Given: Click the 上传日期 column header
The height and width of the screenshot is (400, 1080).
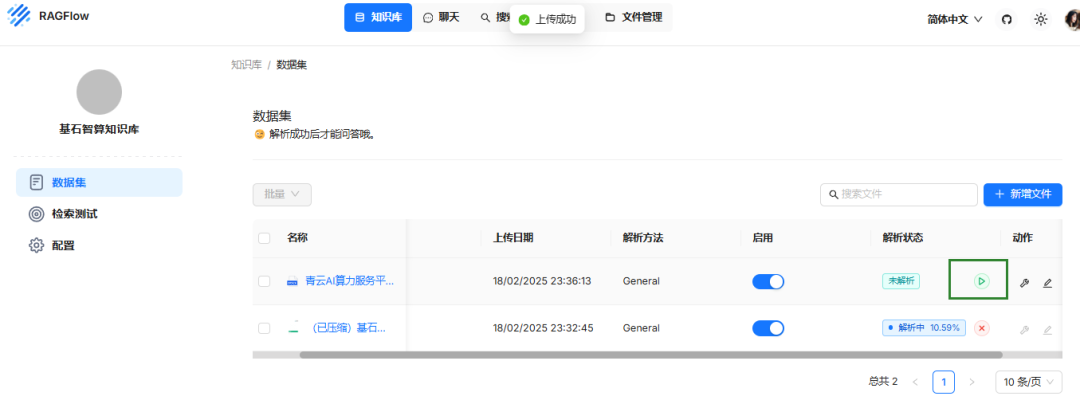Looking at the screenshot, I should (513, 238).
